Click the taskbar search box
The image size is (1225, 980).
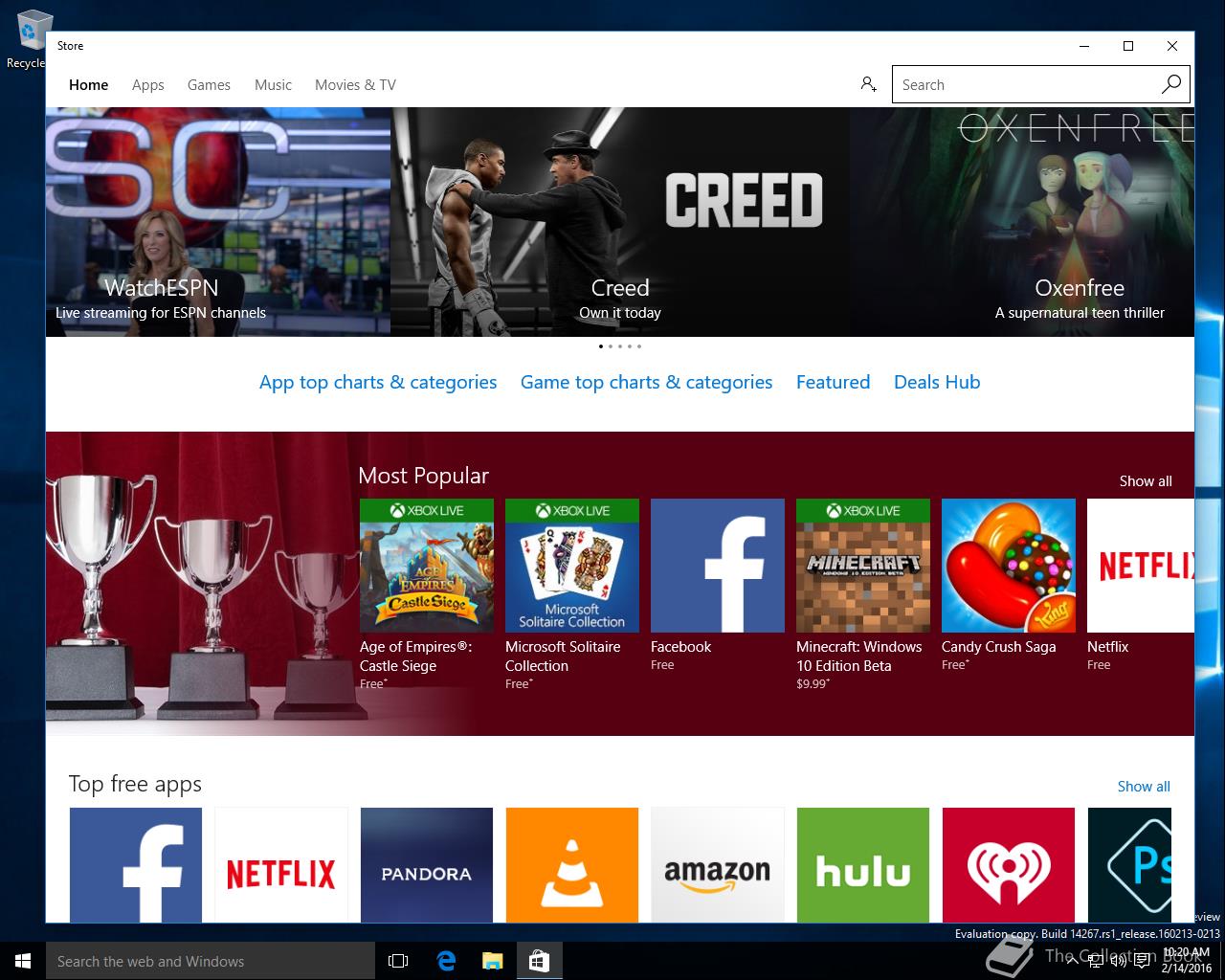pyautogui.click(x=211, y=961)
